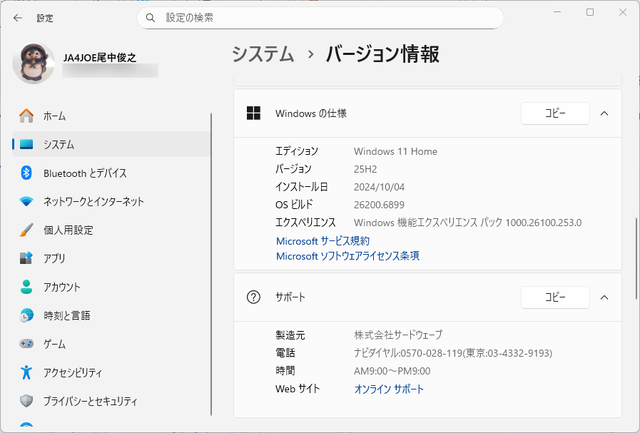The height and width of the screenshot is (433, 640).
Task: Open アカウント settings page
Action: pos(111,287)
